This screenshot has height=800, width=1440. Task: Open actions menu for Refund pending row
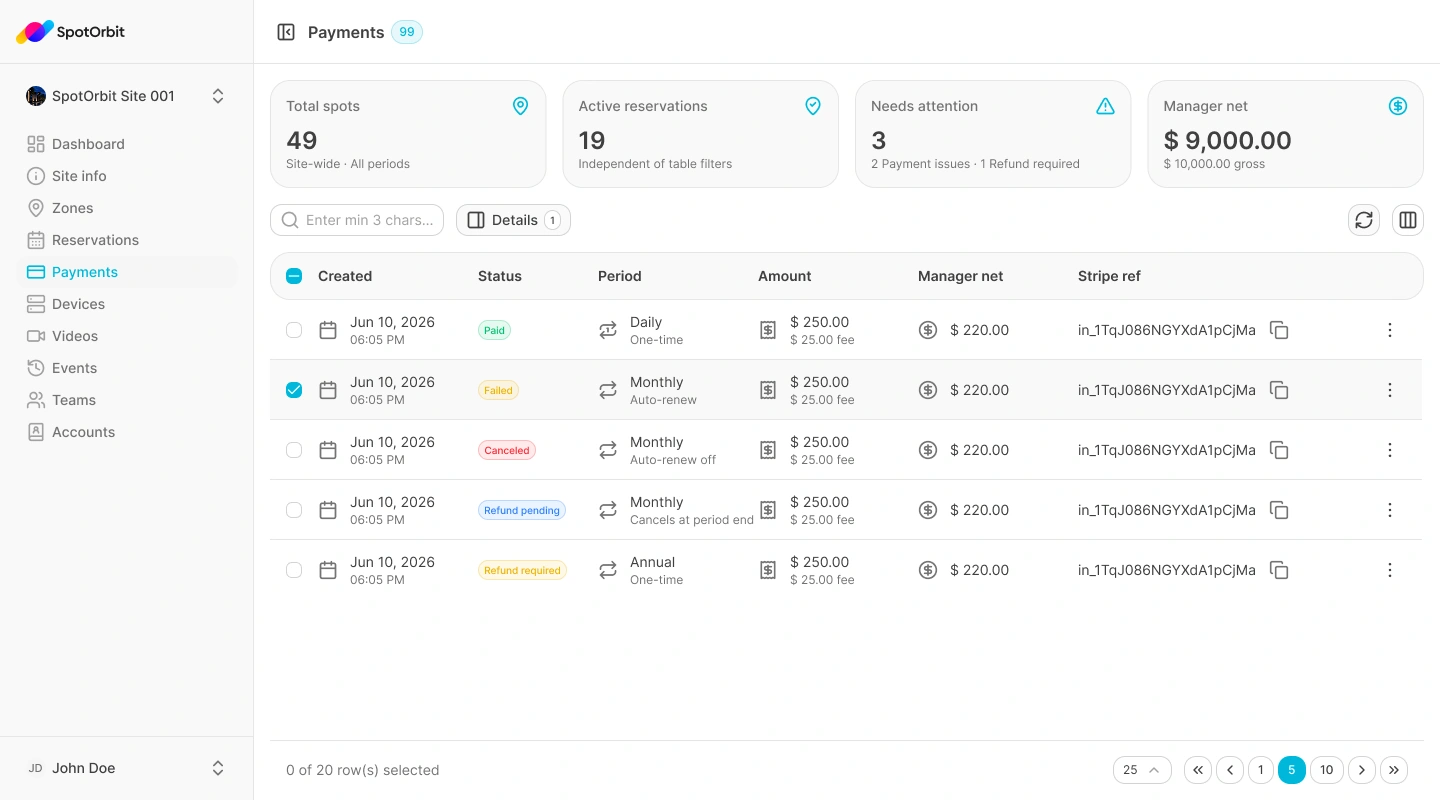click(1390, 510)
